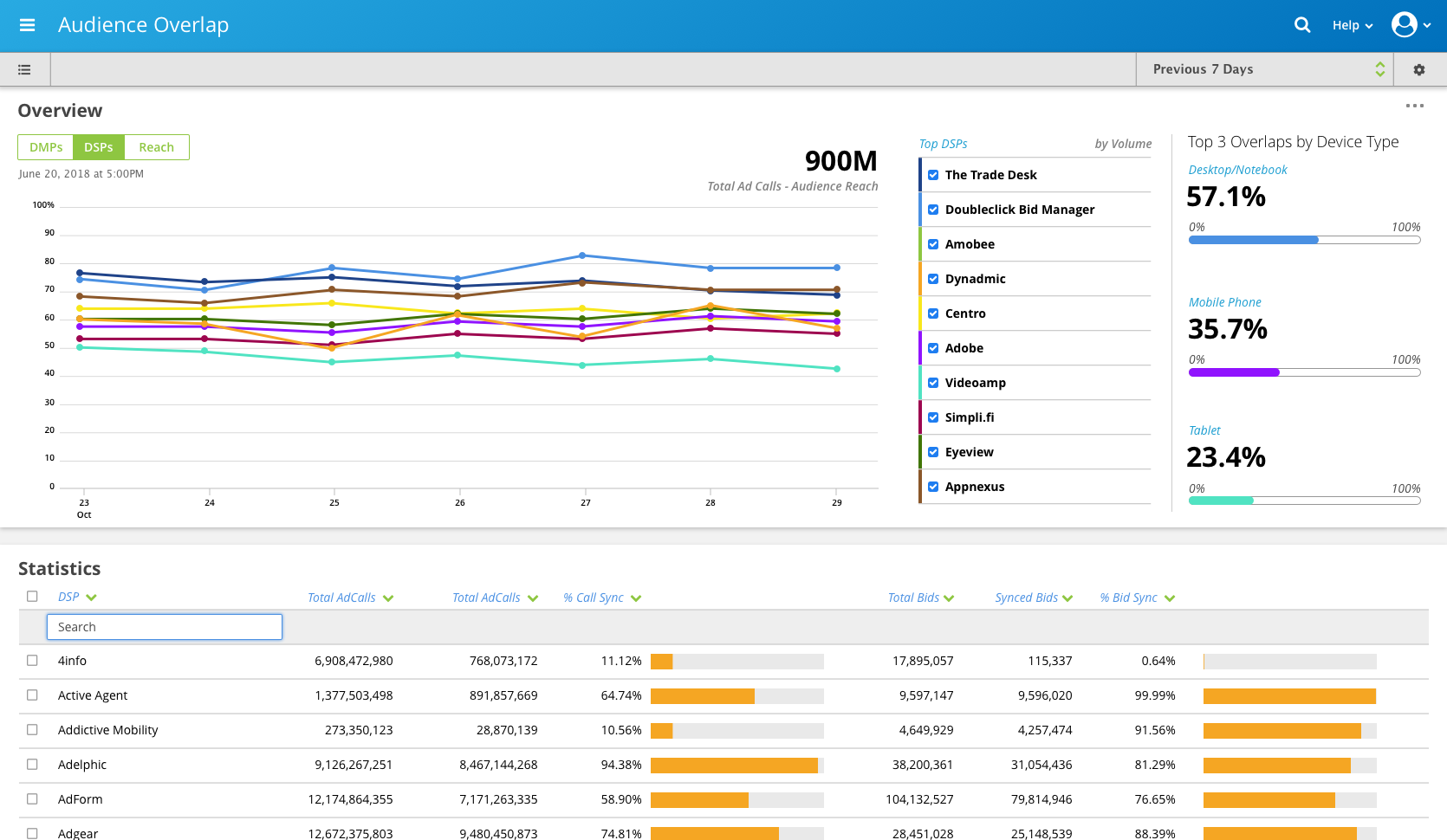Click the Desktop/Notebook device link

1237,170
